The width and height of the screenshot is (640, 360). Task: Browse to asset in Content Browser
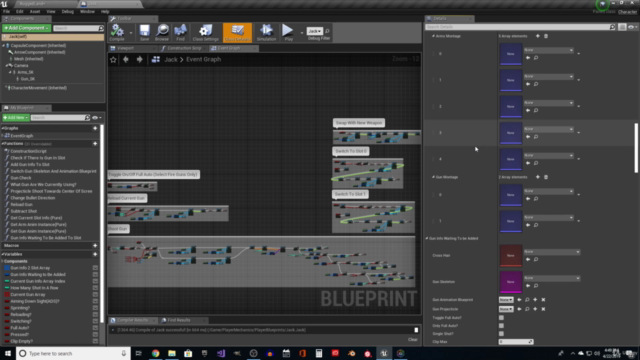click(162, 32)
